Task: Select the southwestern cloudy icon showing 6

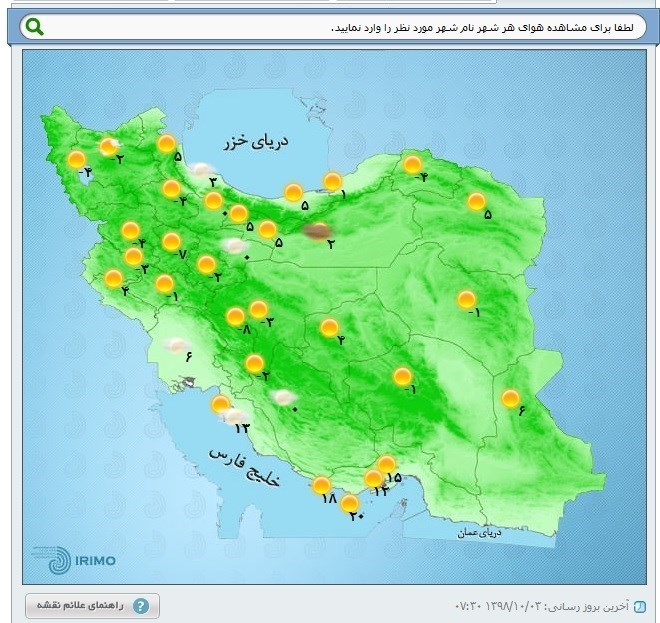Action: [179, 346]
